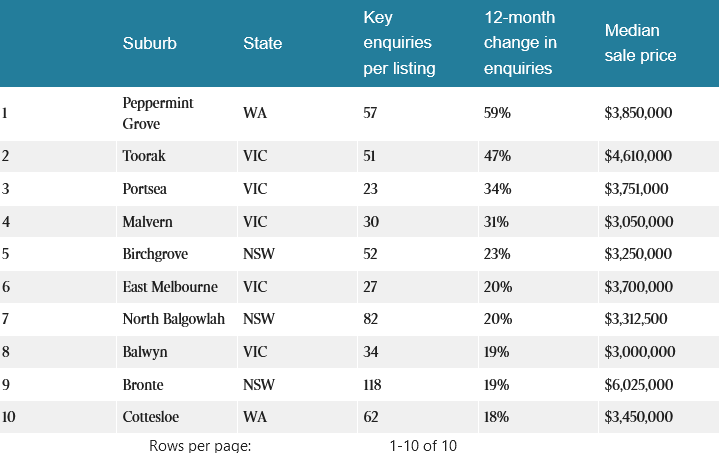Image resolution: width=719 pixels, height=453 pixels.
Task: Click the Toorak suburb row
Action: (147, 156)
